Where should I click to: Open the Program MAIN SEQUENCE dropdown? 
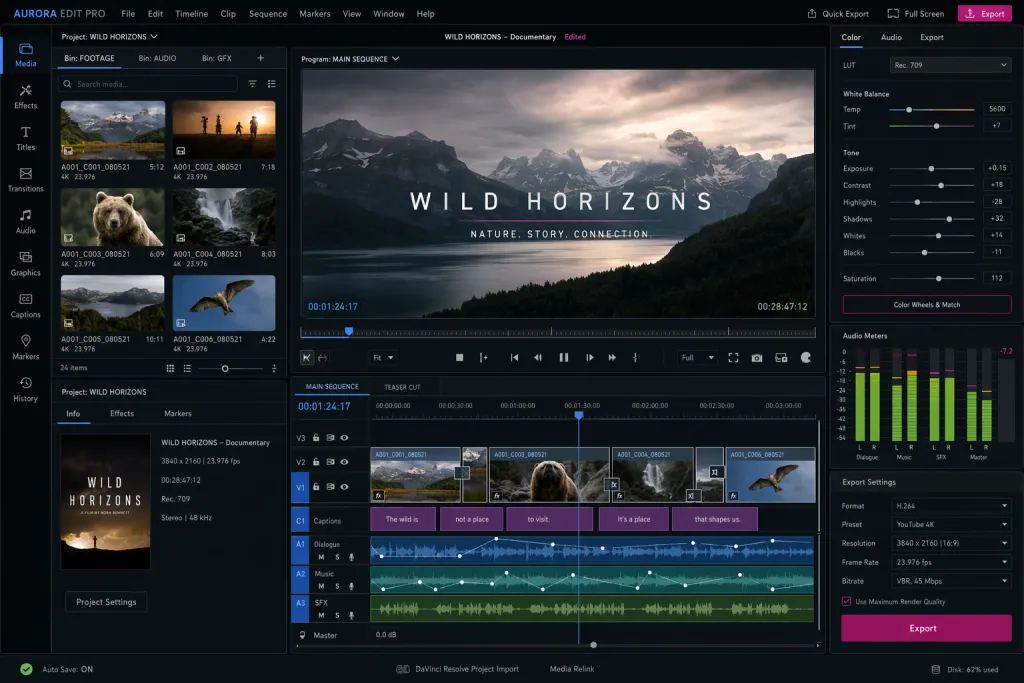point(350,59)
